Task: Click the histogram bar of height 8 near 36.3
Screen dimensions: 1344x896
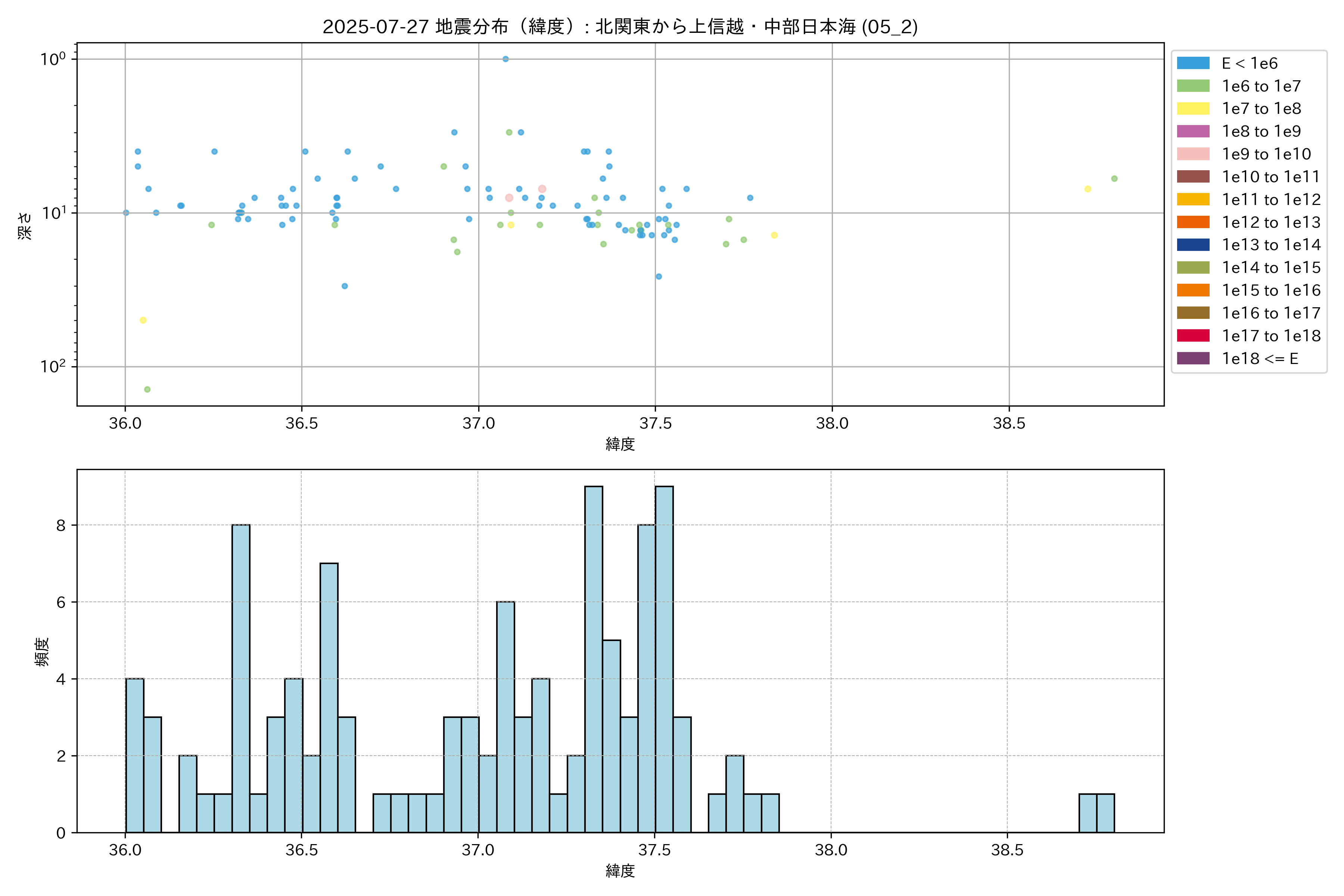Action: coord(240,678)
